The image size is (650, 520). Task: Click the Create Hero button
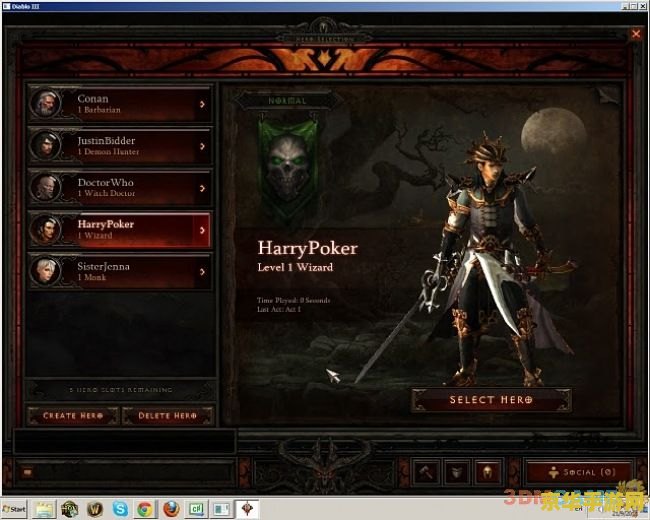click(73, 416)
